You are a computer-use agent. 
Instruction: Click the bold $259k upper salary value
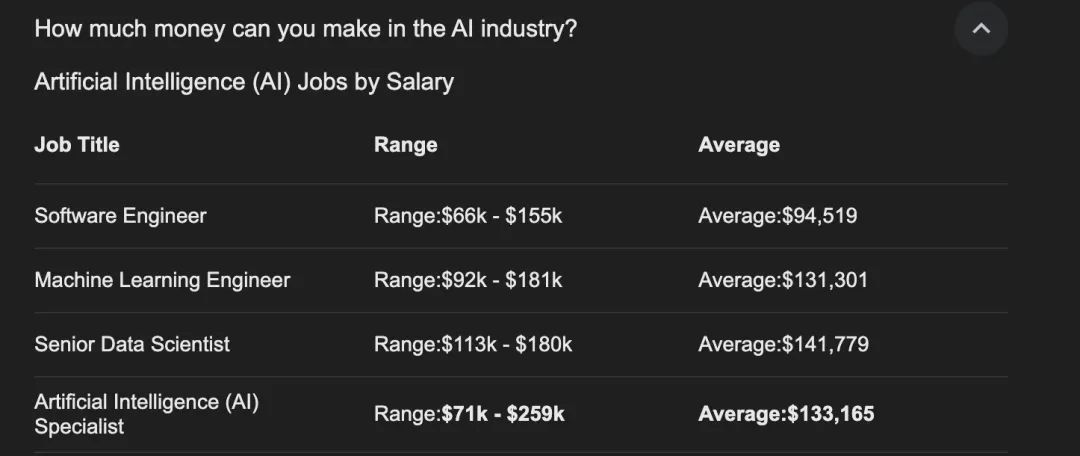click(536, 414)
